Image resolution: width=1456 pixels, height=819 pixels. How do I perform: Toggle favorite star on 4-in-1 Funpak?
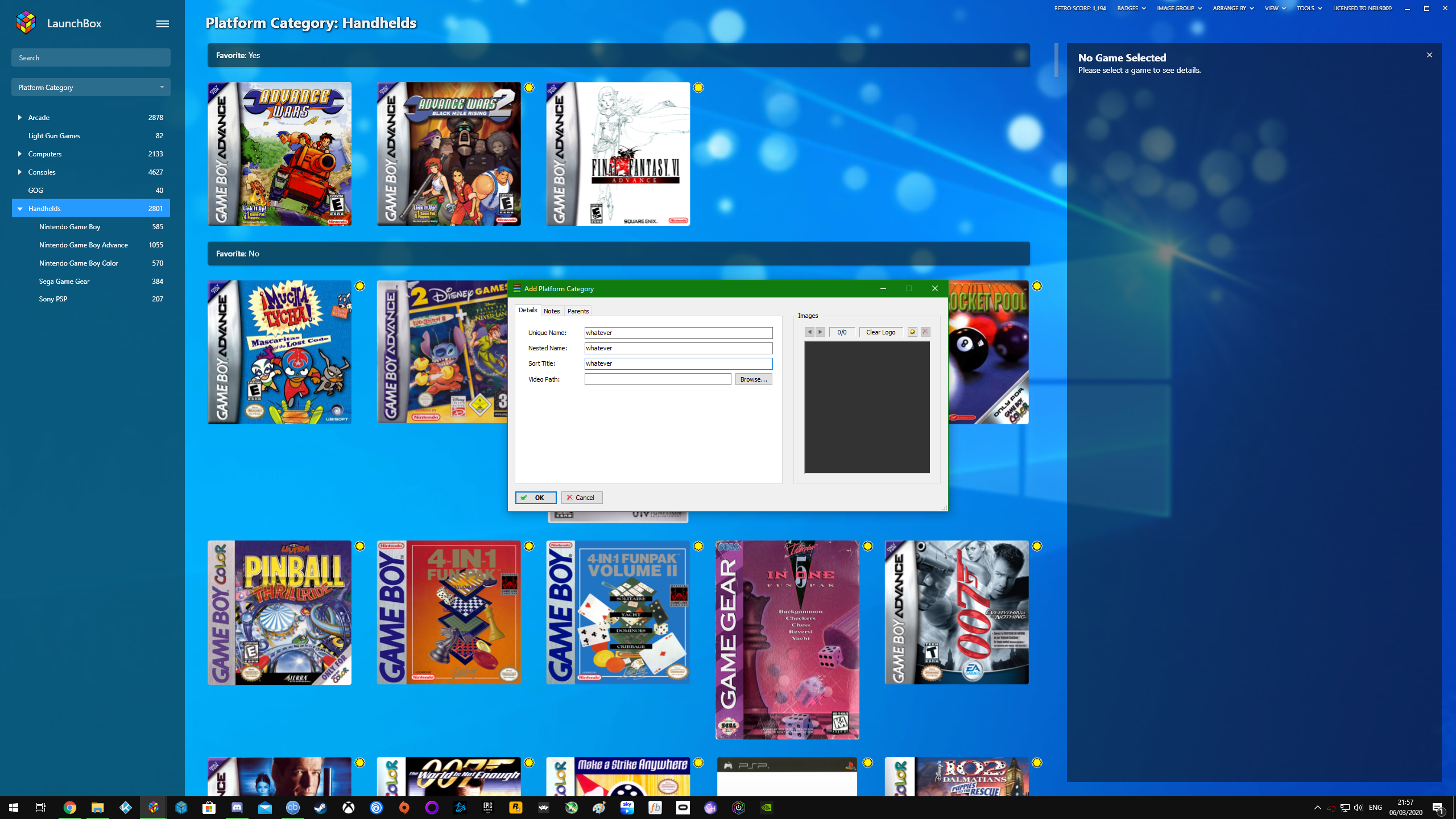530,547
